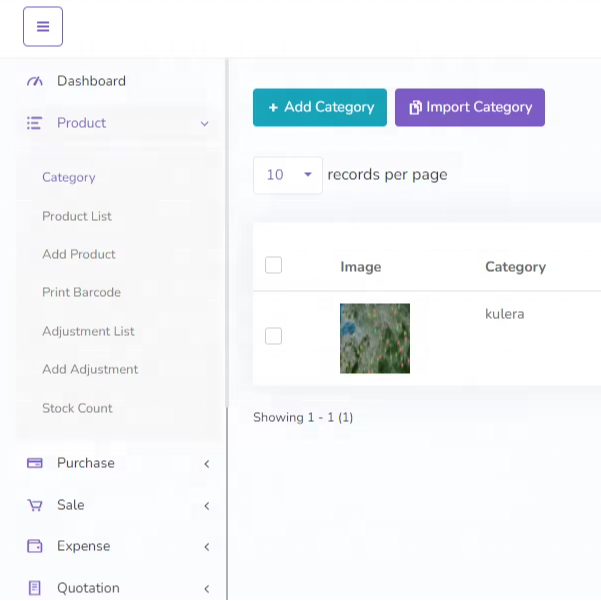Go to Print Barcode menu item
The image size is (601, 601).
point(81,292)
